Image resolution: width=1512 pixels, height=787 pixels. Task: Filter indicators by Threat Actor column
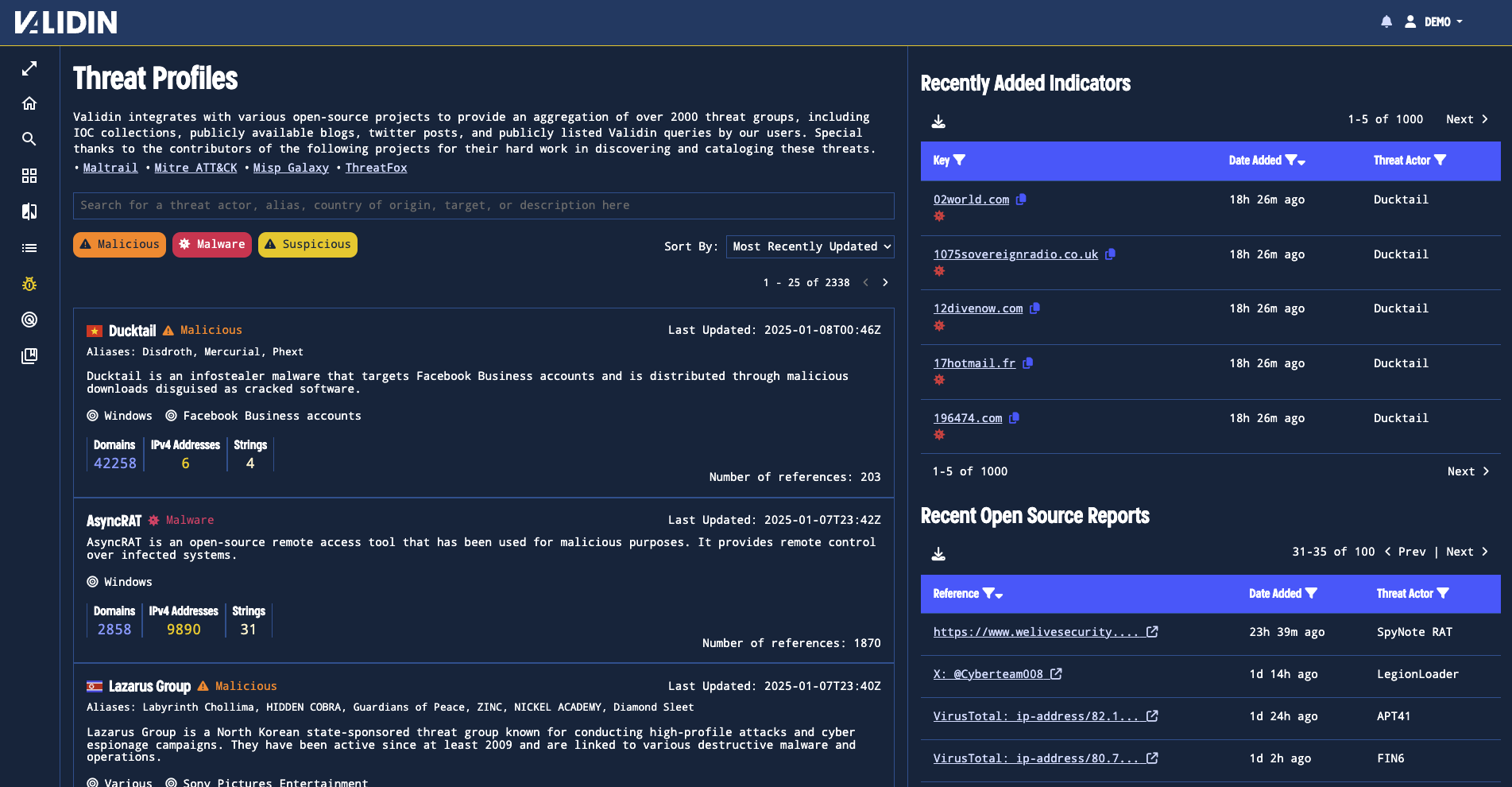(1440, 160)
